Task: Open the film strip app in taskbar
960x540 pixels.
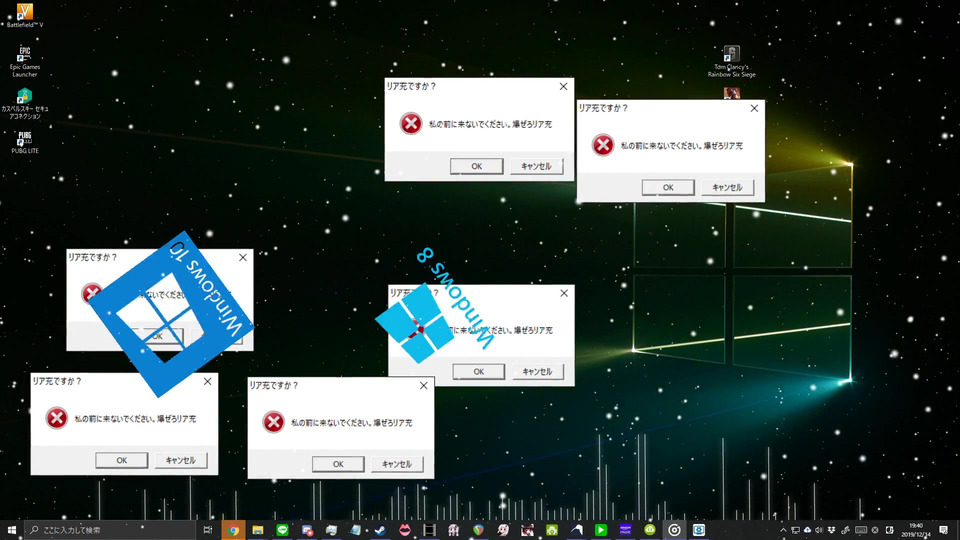Action: (x=429, y=530)
